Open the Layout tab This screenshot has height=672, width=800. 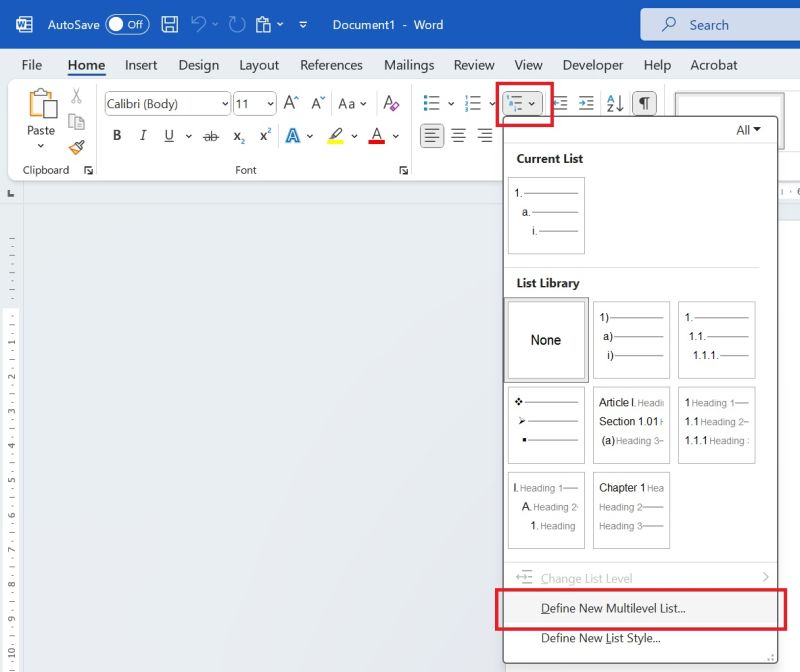tap(259, 65)
